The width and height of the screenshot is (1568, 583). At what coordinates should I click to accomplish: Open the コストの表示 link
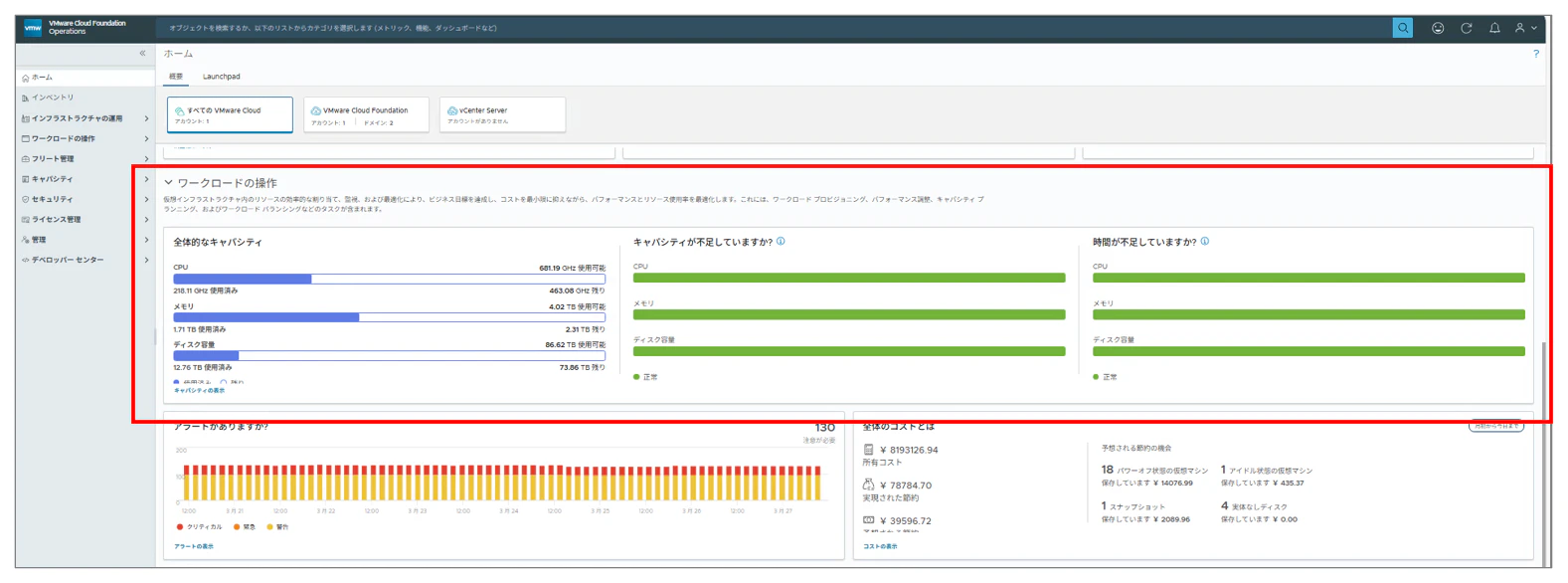coord(880,546)
